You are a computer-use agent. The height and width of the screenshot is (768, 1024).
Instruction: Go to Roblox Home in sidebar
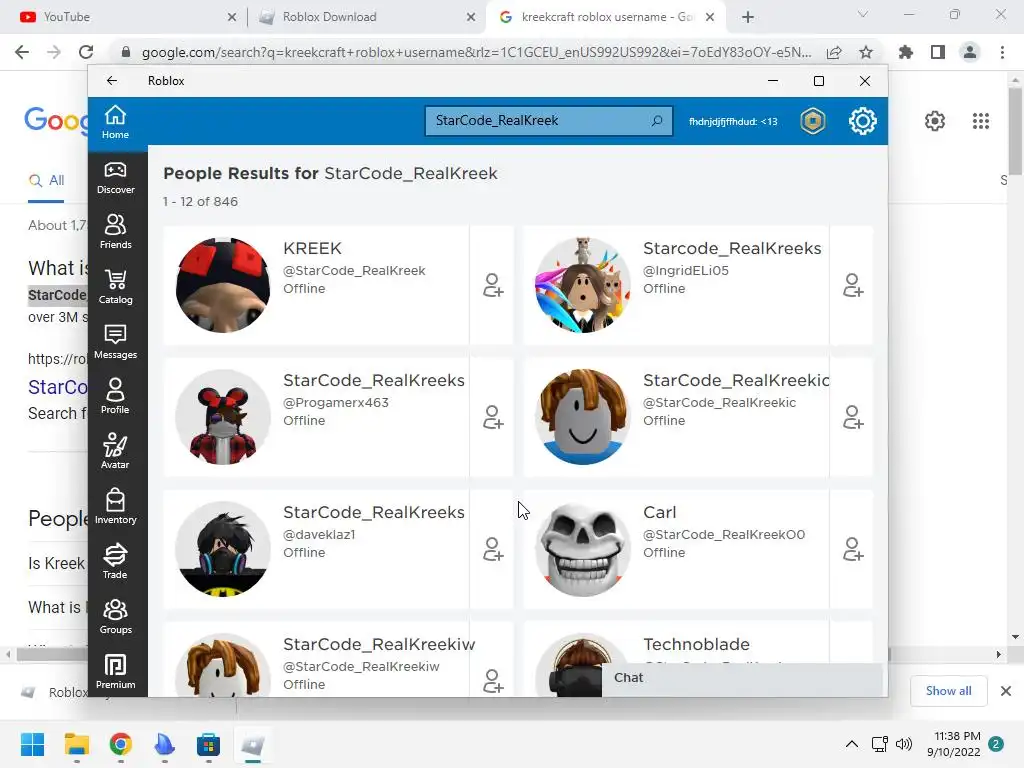coord(115,122)
